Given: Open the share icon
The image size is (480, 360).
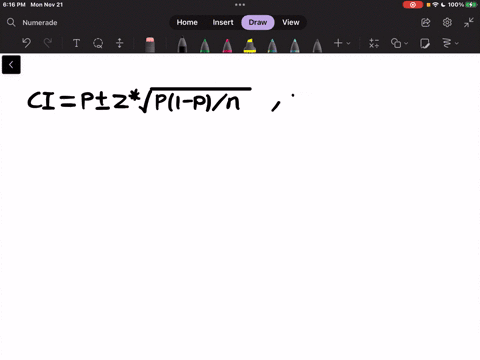Looking at the screenshot, I should click(426, 22).
